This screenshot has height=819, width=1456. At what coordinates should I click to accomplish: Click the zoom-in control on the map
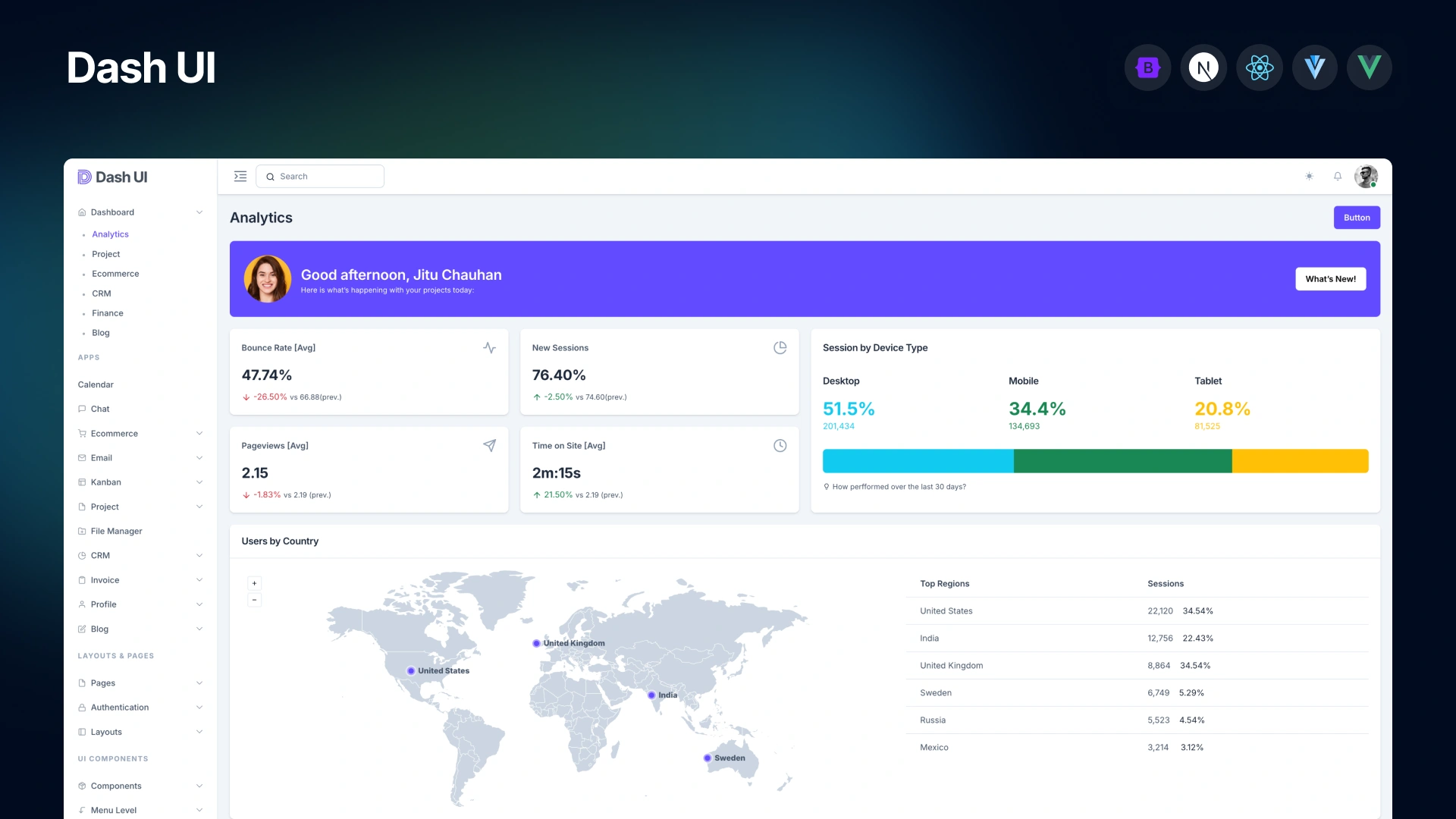(254, 582)
